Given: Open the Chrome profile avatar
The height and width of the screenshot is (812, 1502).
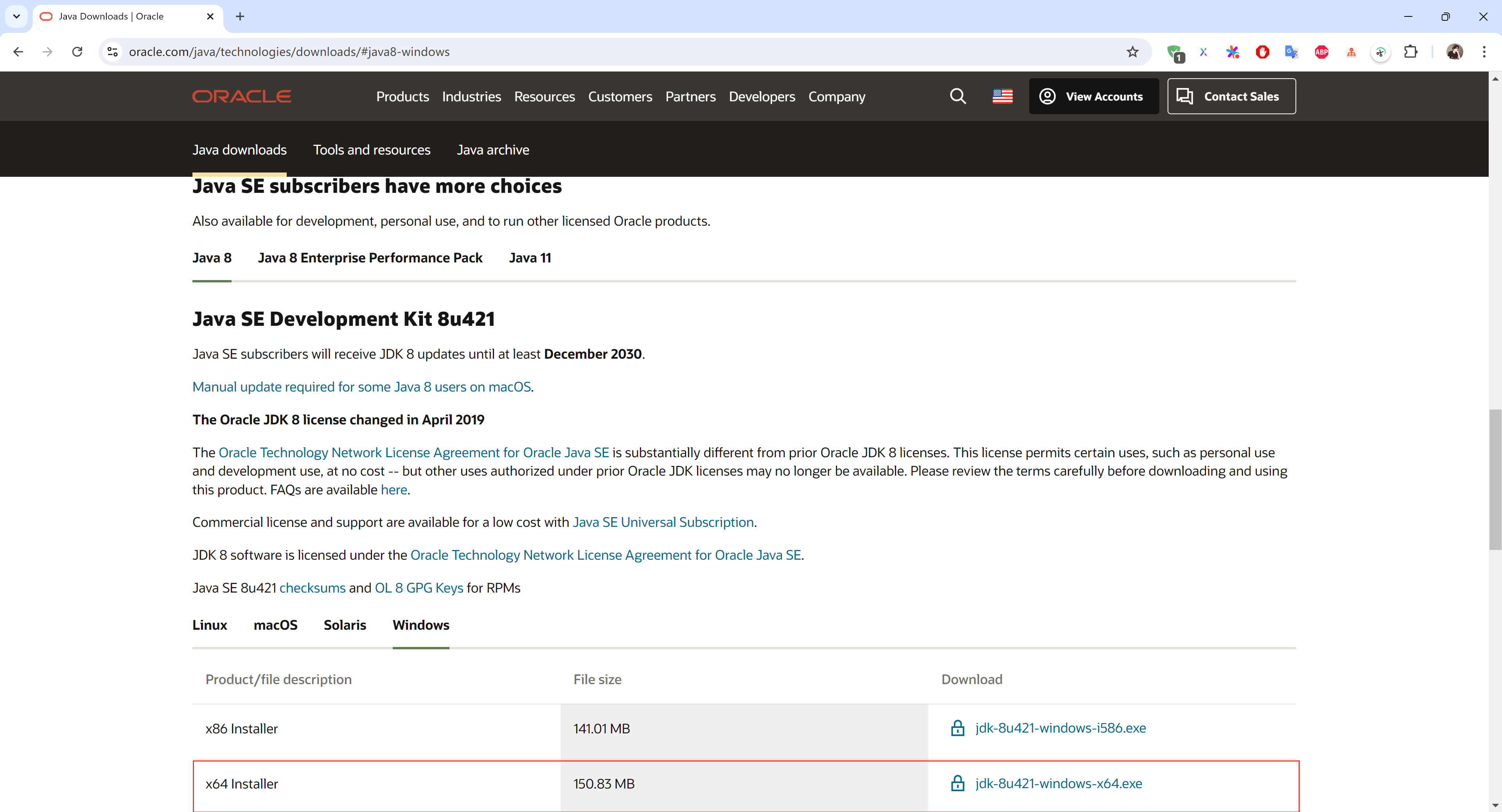Looking at the screenshot, I should [1454, 52].
